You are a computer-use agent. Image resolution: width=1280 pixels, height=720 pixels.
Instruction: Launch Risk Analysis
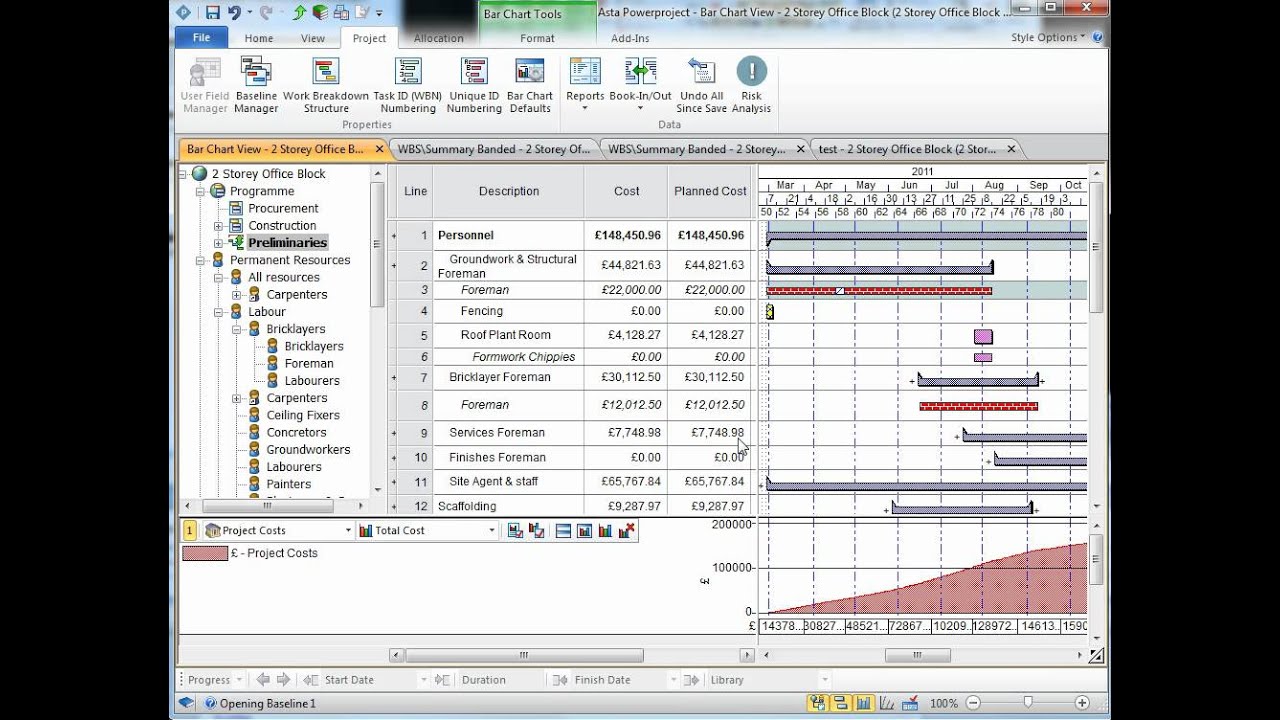pyautogui.click(x=751, y=86)
